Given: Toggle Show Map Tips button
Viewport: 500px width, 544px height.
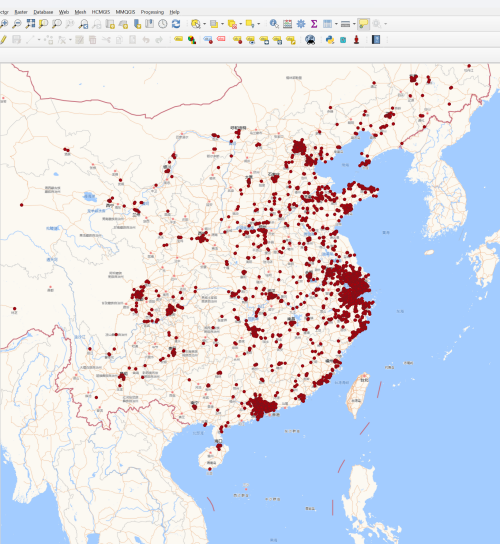Looking at the screenshot, I should (363, 24).
